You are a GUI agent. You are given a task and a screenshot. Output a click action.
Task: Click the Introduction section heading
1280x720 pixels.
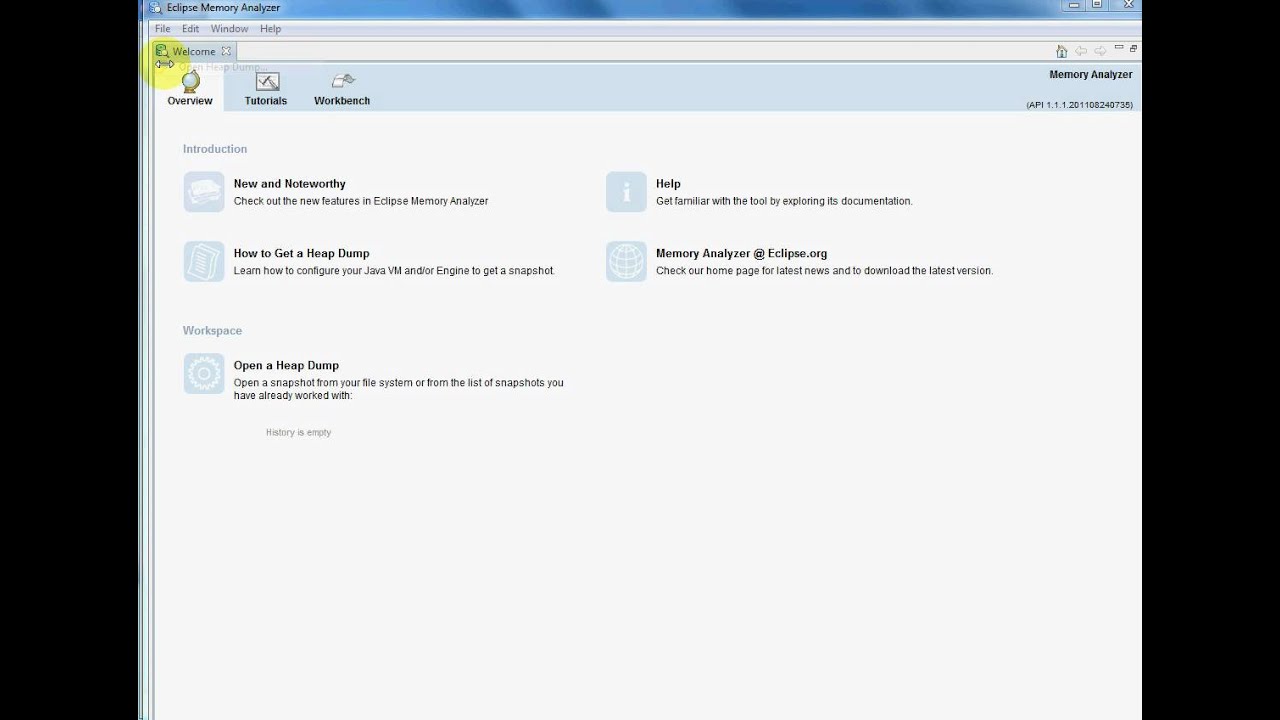pyautogui.click(x=215, y=149)
